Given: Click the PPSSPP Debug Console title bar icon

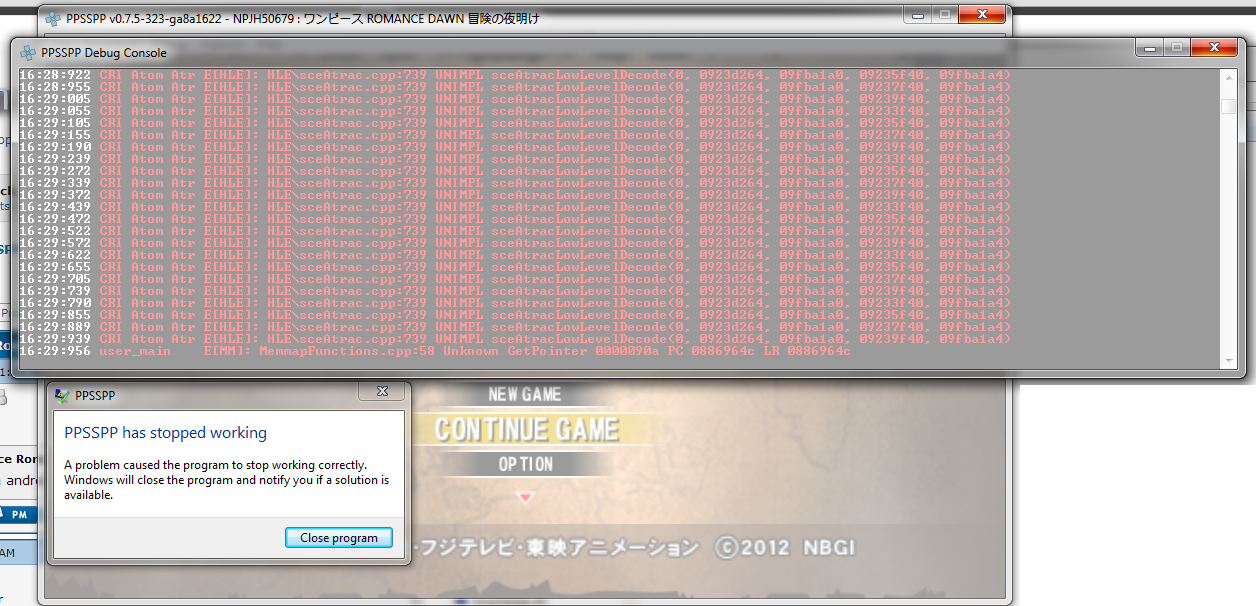Looking at the screenshot, I should pyautogui.click(x=27, y=52).
